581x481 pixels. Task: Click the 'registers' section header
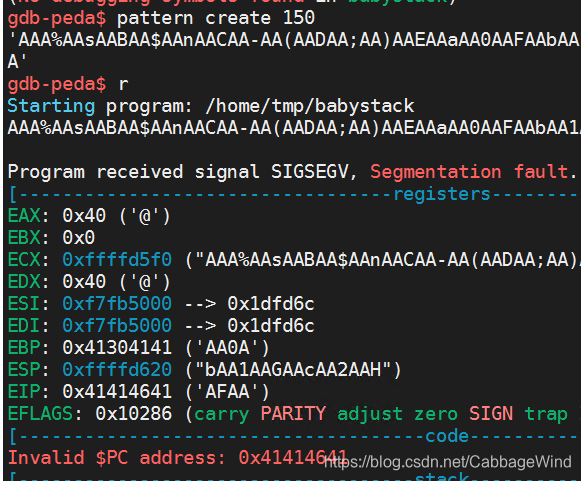[442, 194]
